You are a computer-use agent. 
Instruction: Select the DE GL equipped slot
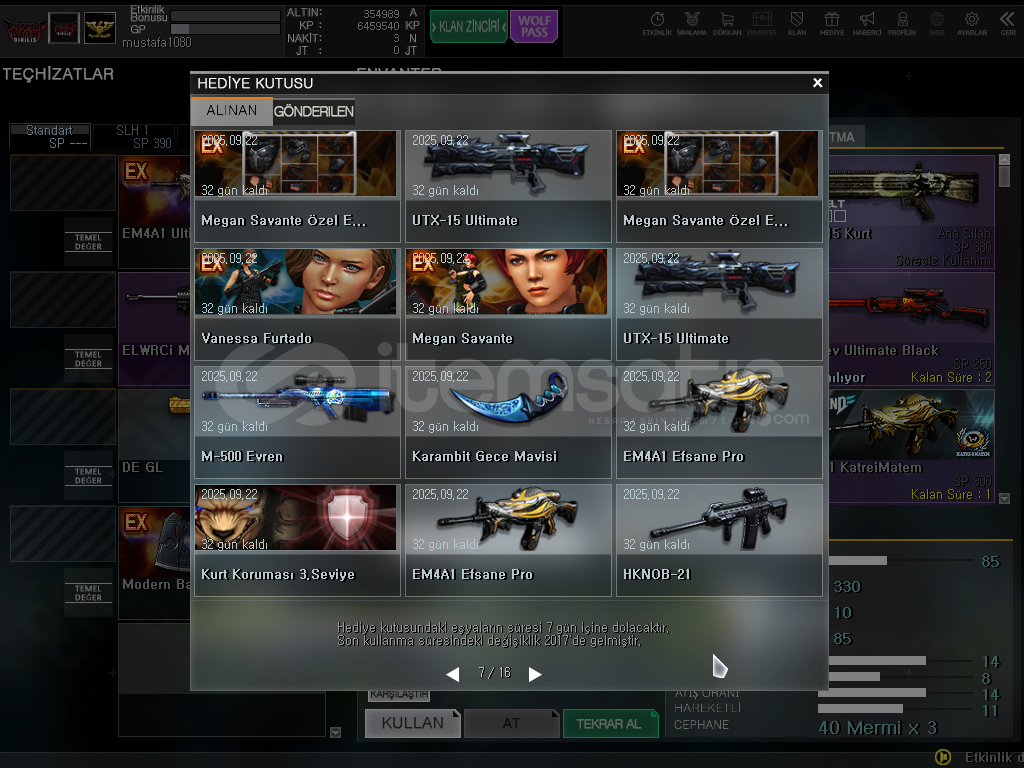point(154,445)
